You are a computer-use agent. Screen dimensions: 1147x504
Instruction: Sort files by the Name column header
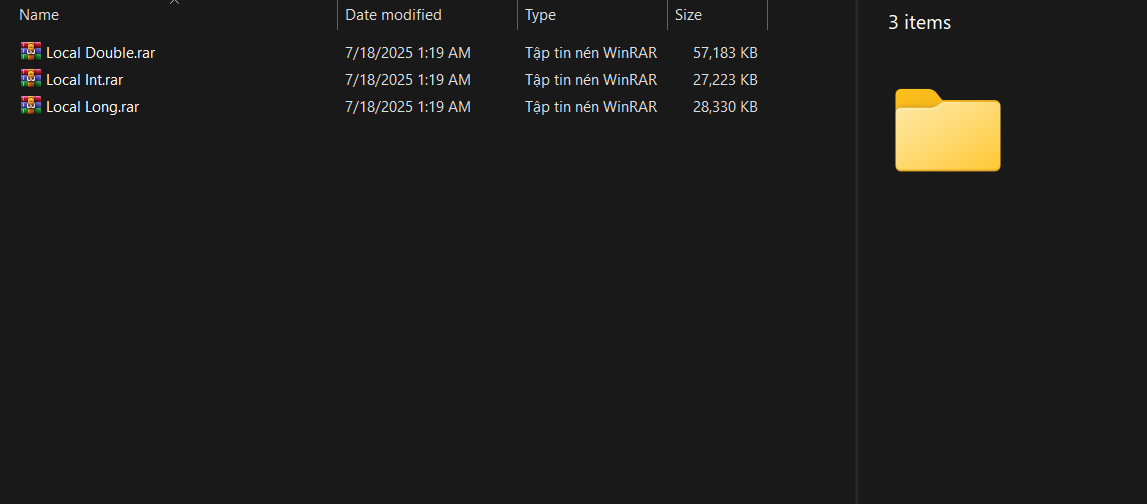(40, 15)
